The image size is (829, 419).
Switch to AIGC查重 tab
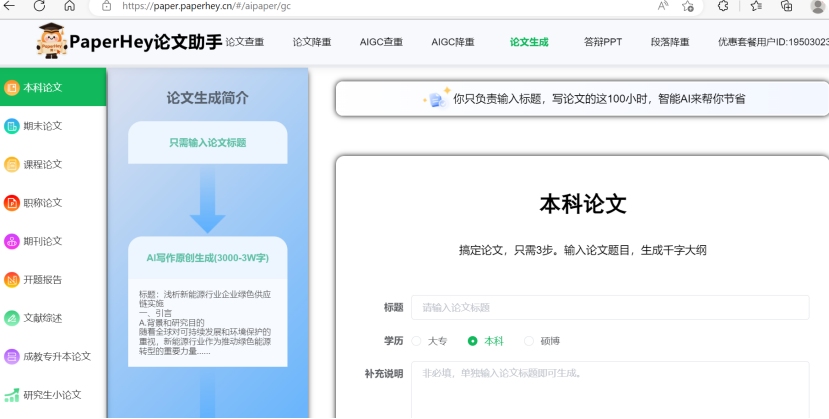pos(381,42)
